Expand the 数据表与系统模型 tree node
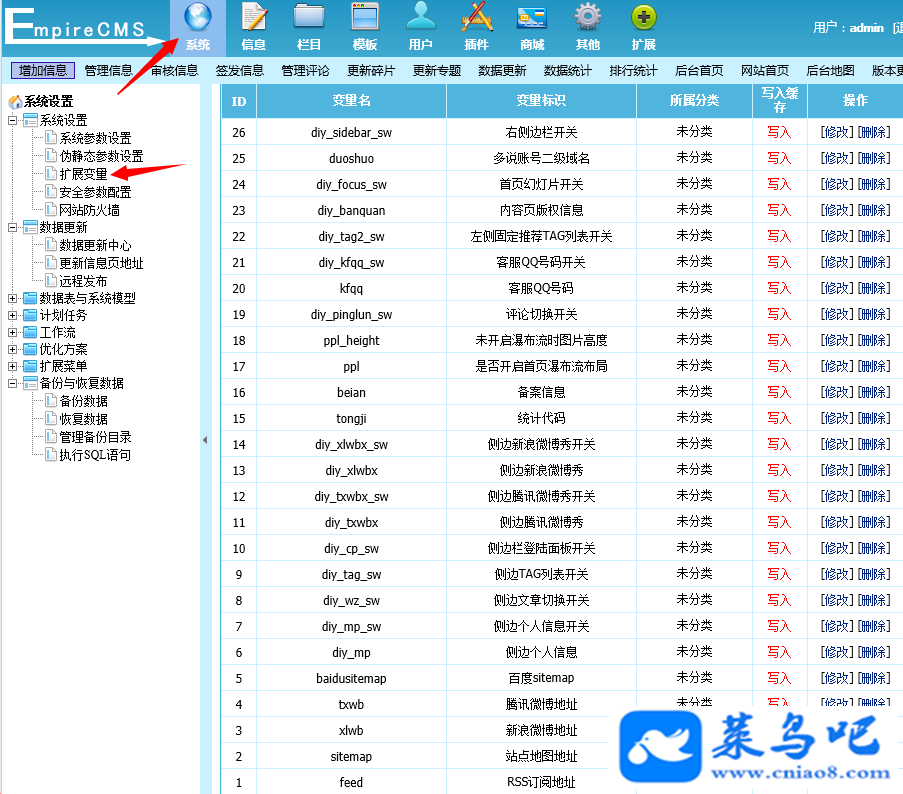Screen dimensions: 903x794 pos(13,298)
